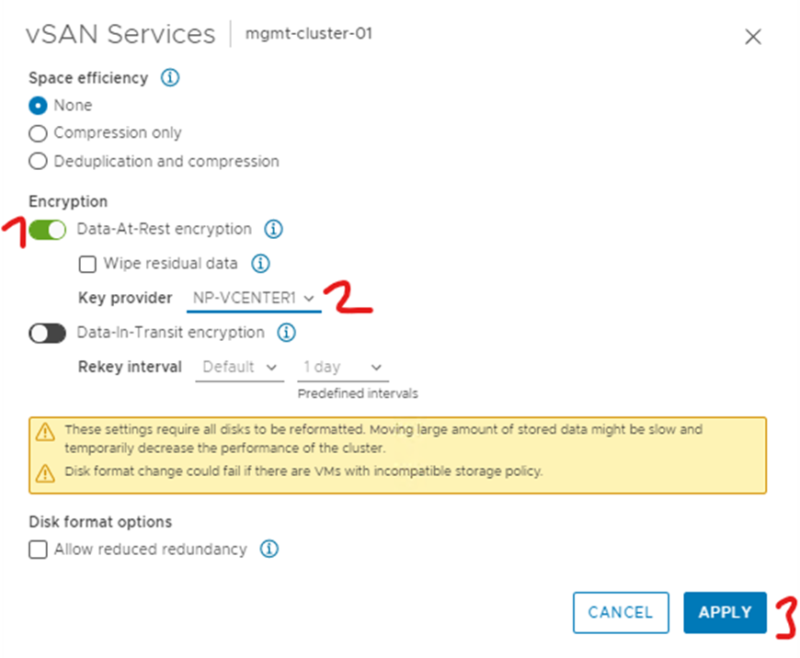Cancel the encryption configuration changes
800x658 pixels.
click(x=620, y=612)
